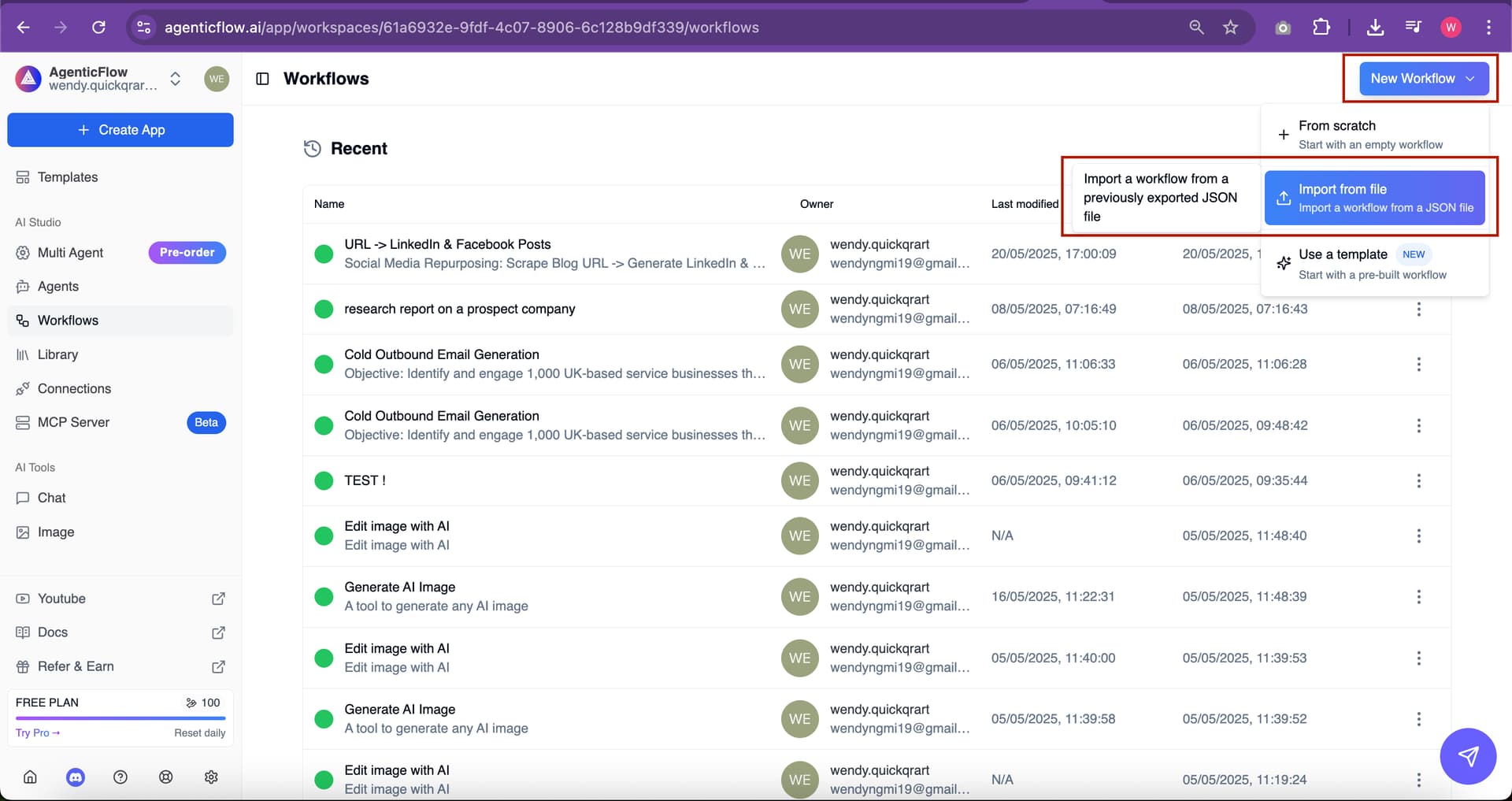
Task: Open row menu for Edit image 11:40:00
Action: point(1419,658)
